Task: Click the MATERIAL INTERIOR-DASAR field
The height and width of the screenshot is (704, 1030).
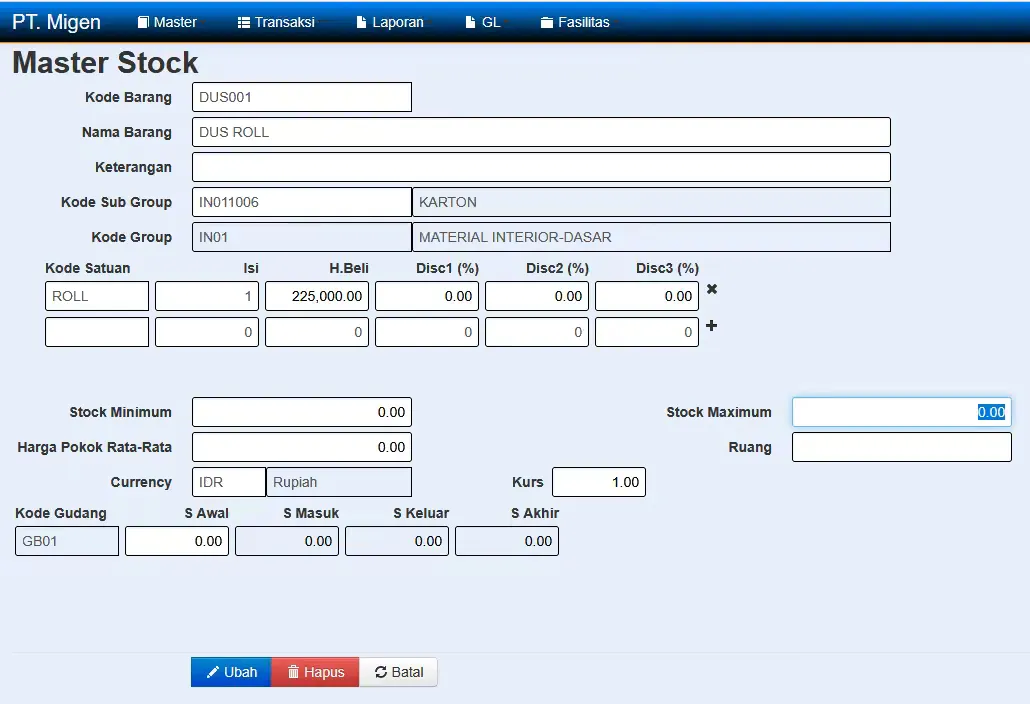Action: [652, 237]
